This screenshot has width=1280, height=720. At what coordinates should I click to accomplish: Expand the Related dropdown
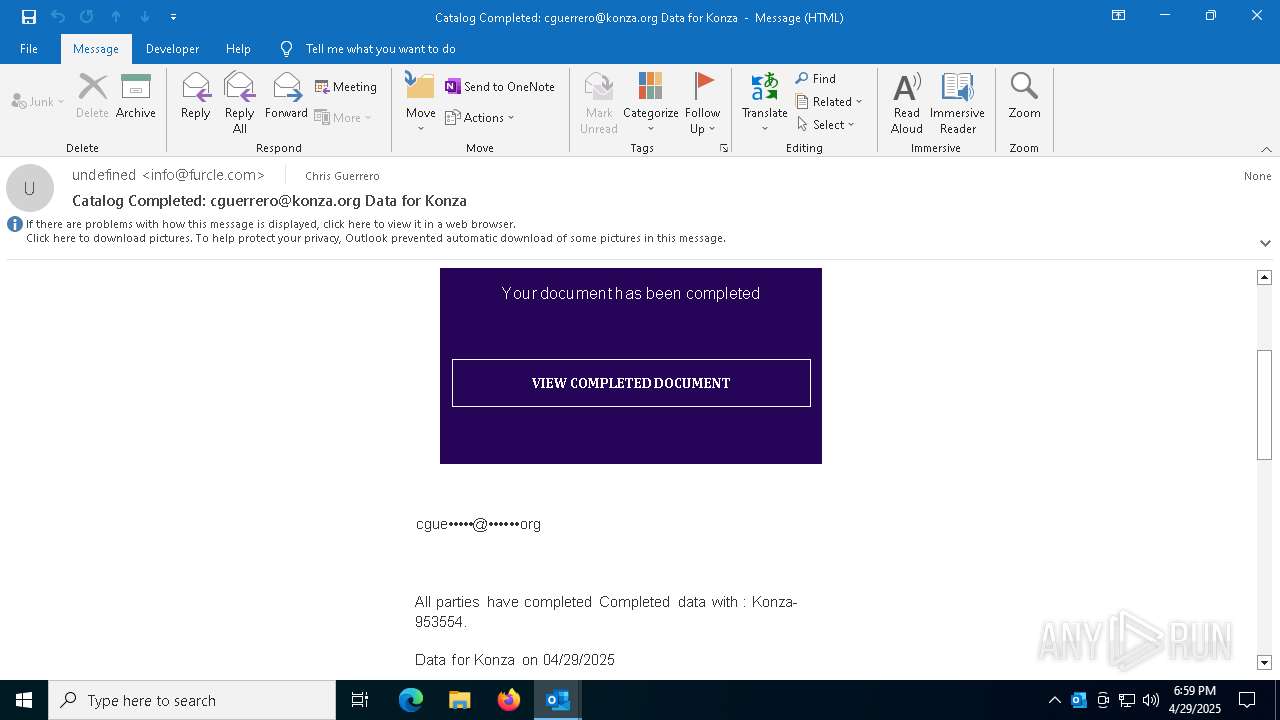point(830,101)
